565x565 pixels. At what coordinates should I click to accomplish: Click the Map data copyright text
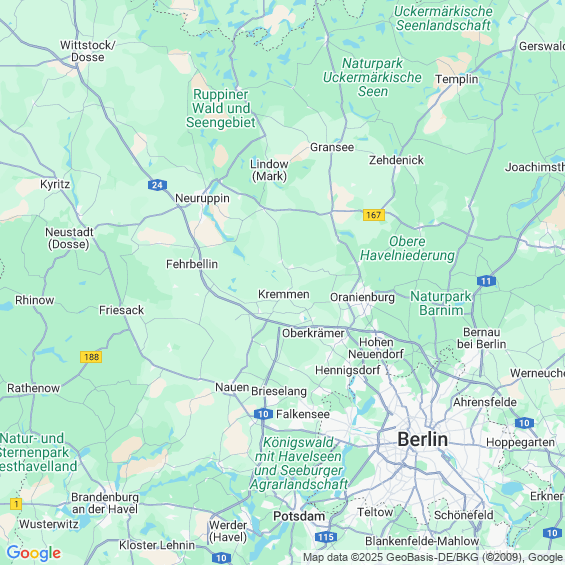433,557
